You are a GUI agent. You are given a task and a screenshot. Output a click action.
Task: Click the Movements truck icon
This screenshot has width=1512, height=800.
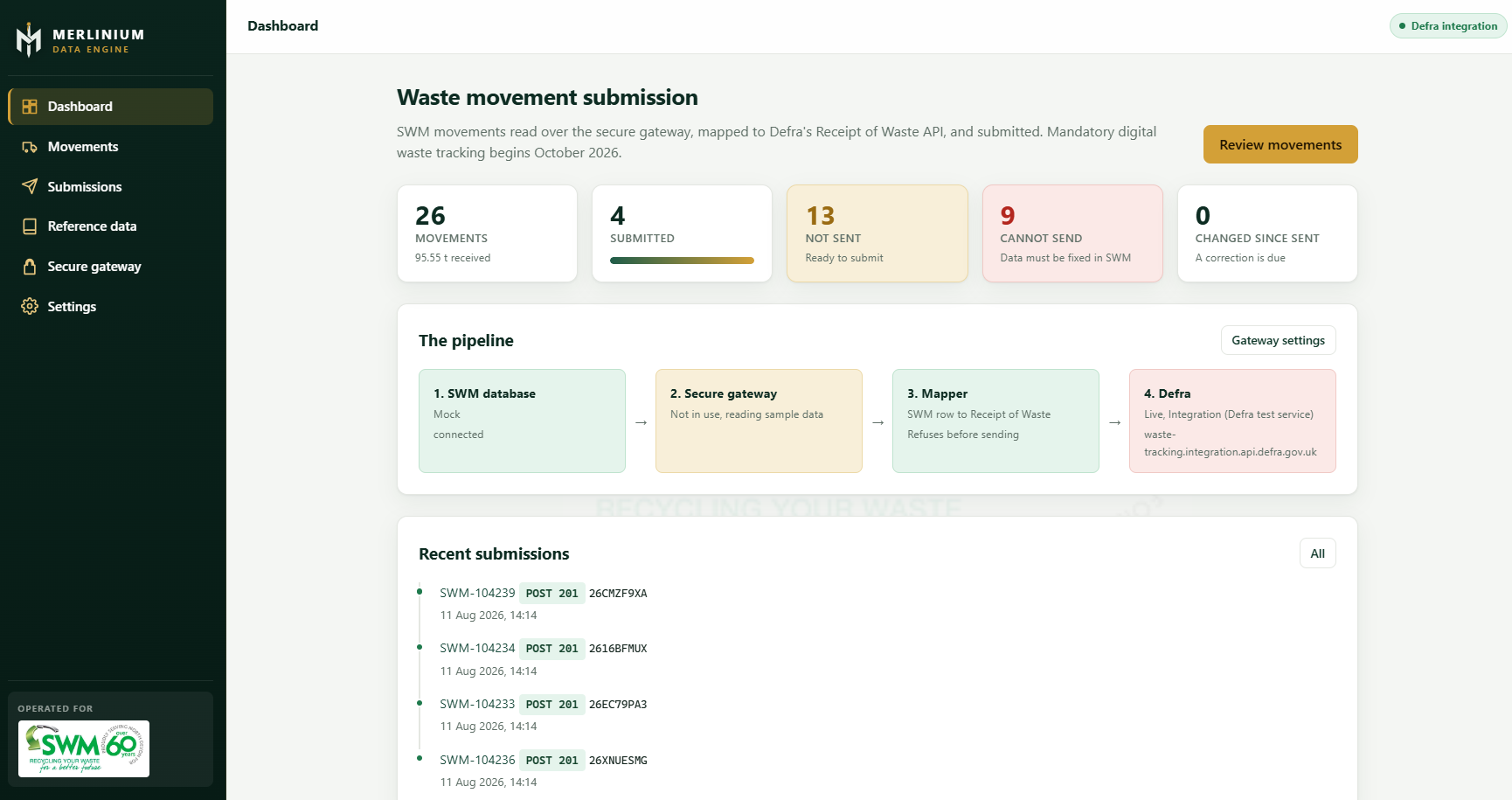30,147
